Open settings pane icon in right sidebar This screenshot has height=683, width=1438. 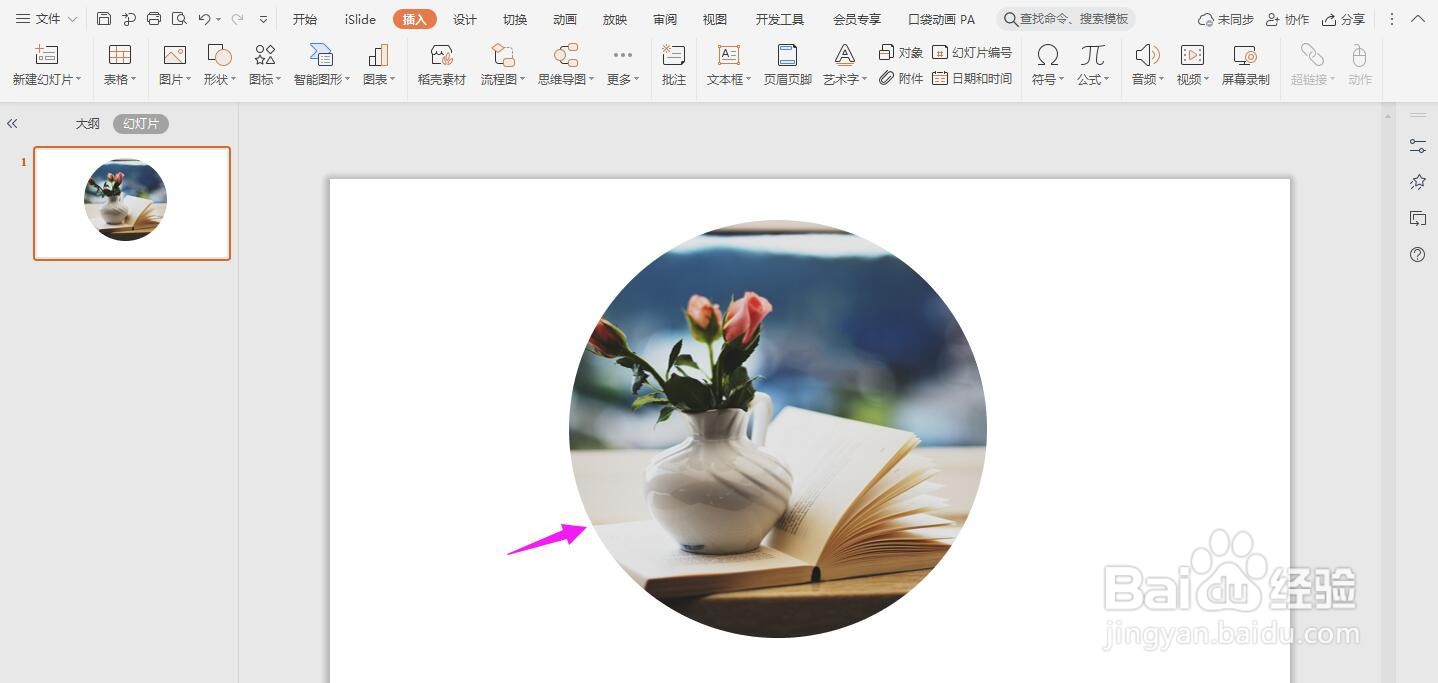pos(1417,146)
